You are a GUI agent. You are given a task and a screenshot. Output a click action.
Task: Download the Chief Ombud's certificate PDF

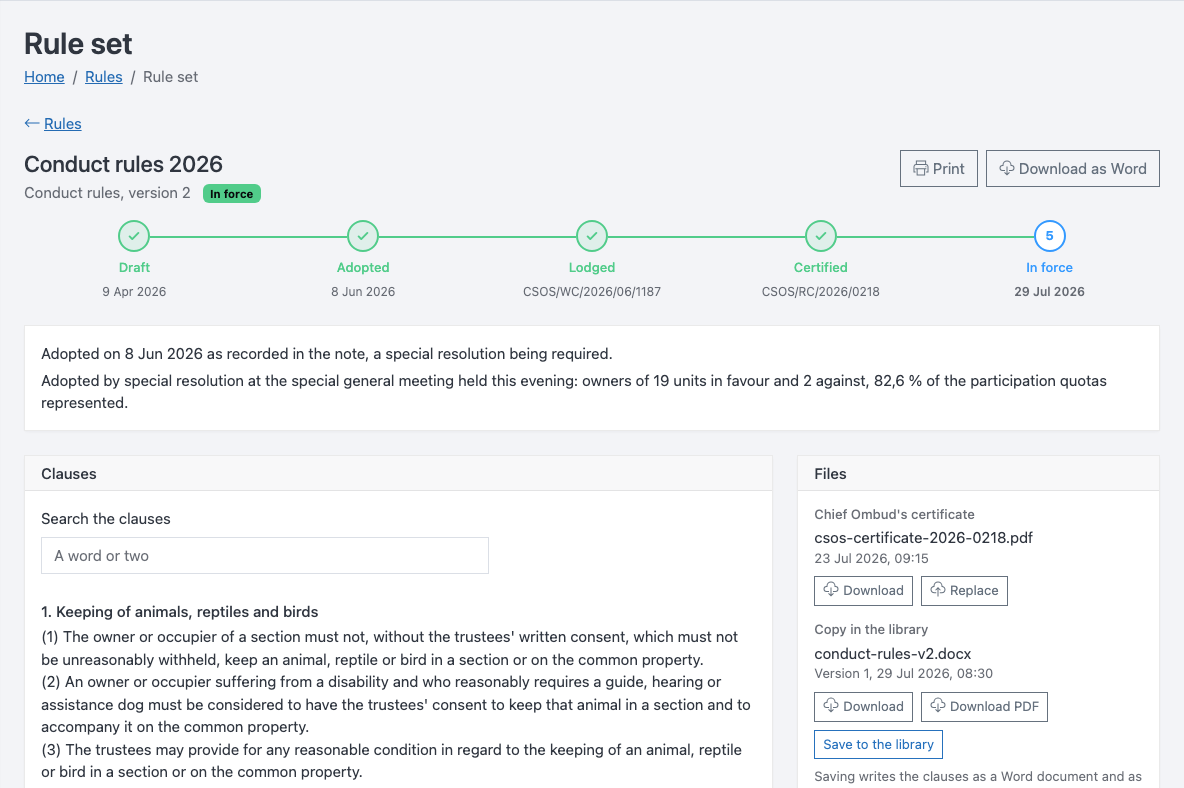[x=863, y=591]
